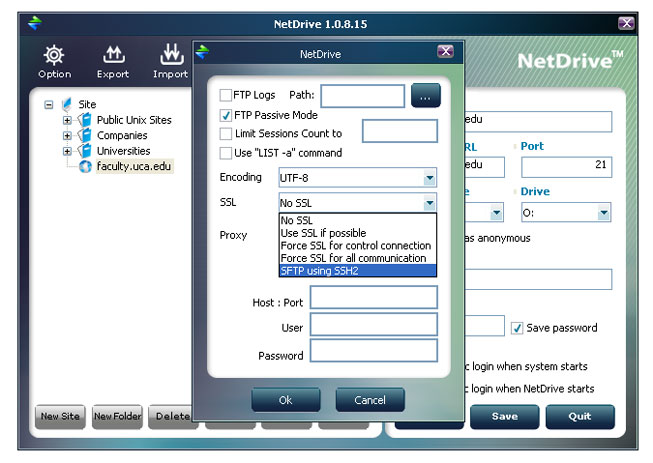Viewport: 653px width, 463px height.
Task: Open the Encoding UTF-8 dropdown
Action: [x=357, y=178]
